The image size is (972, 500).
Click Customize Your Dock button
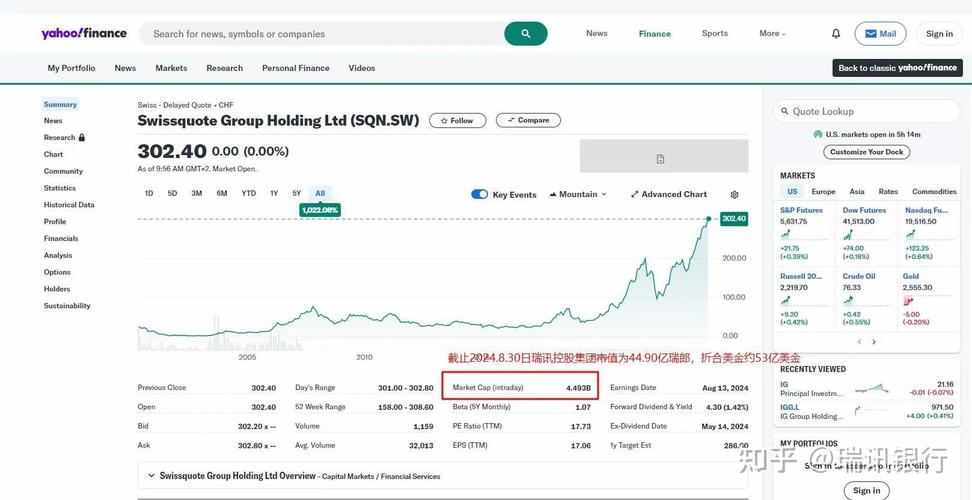pos(867,152)
